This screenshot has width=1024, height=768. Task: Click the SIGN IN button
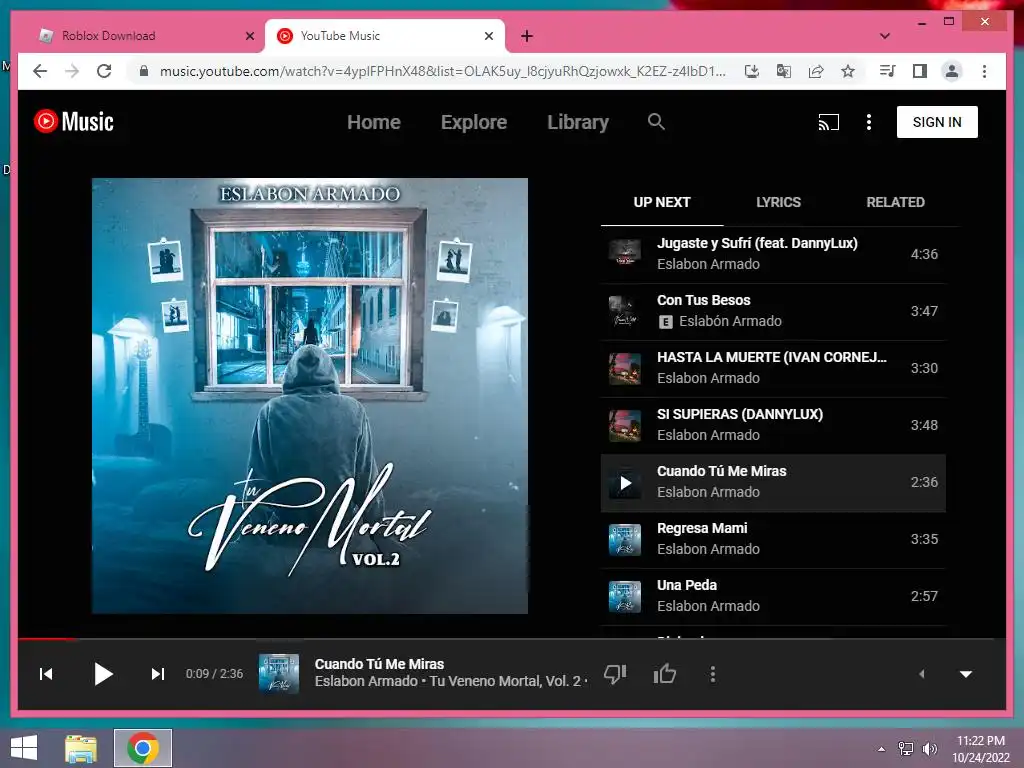pos(937,122)
